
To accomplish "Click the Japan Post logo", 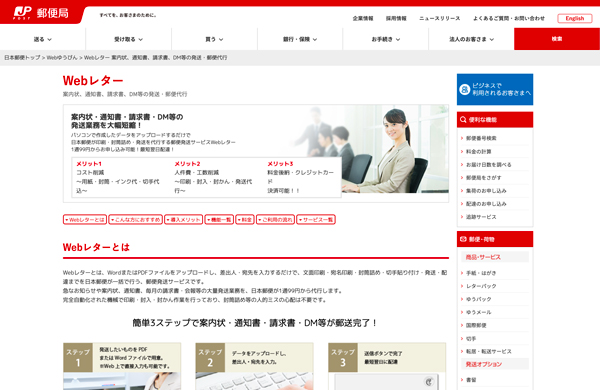I will [41, 13].
